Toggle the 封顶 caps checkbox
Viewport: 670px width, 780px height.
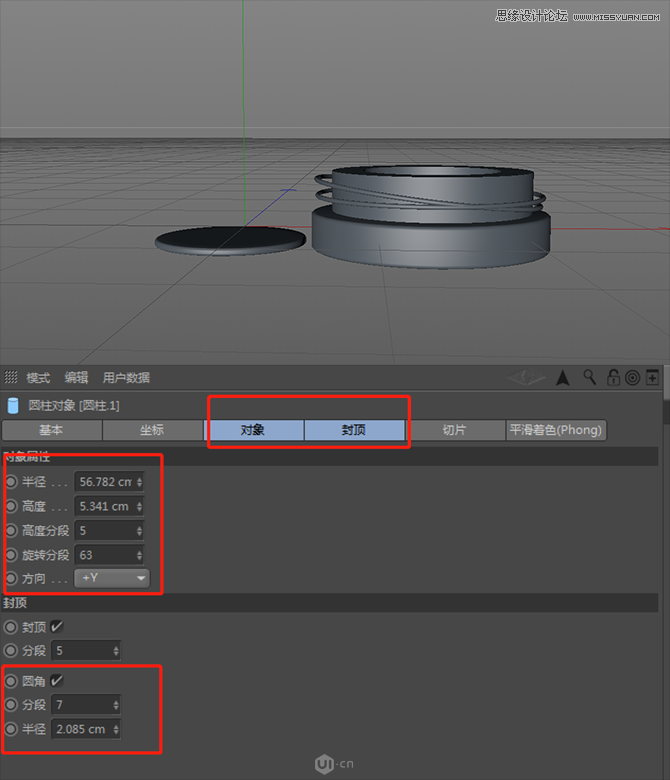[x=57, y=627]
